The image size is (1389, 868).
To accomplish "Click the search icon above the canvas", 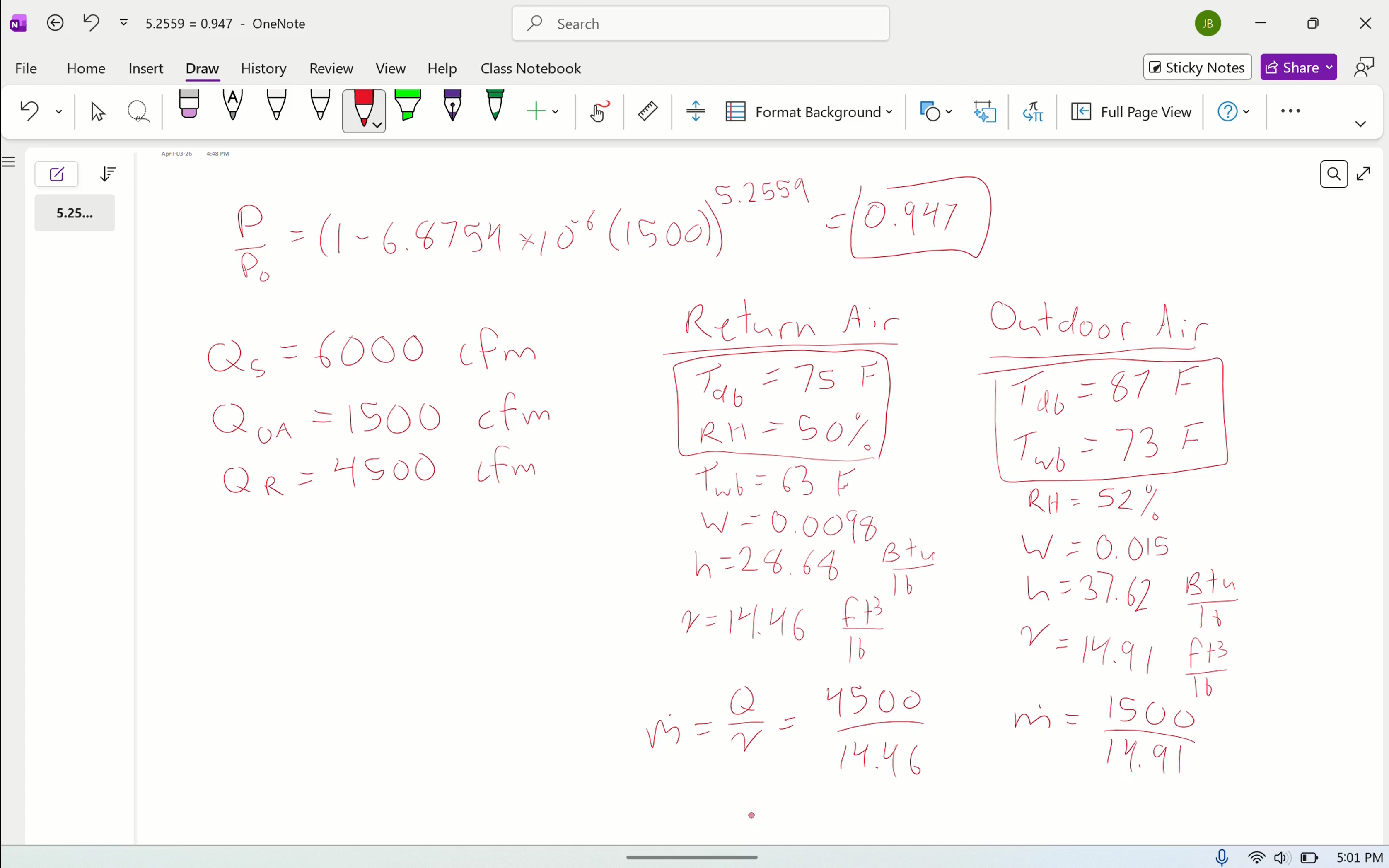I will tap(1333, 174).
